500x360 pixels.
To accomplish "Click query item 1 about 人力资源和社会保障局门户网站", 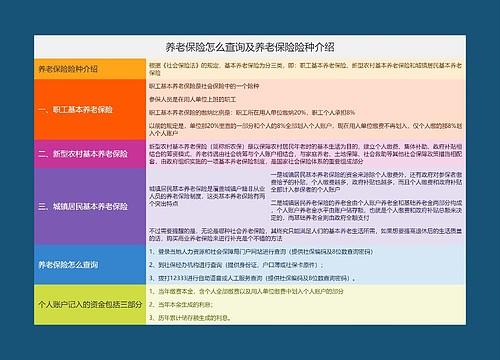I will (261, 252).
